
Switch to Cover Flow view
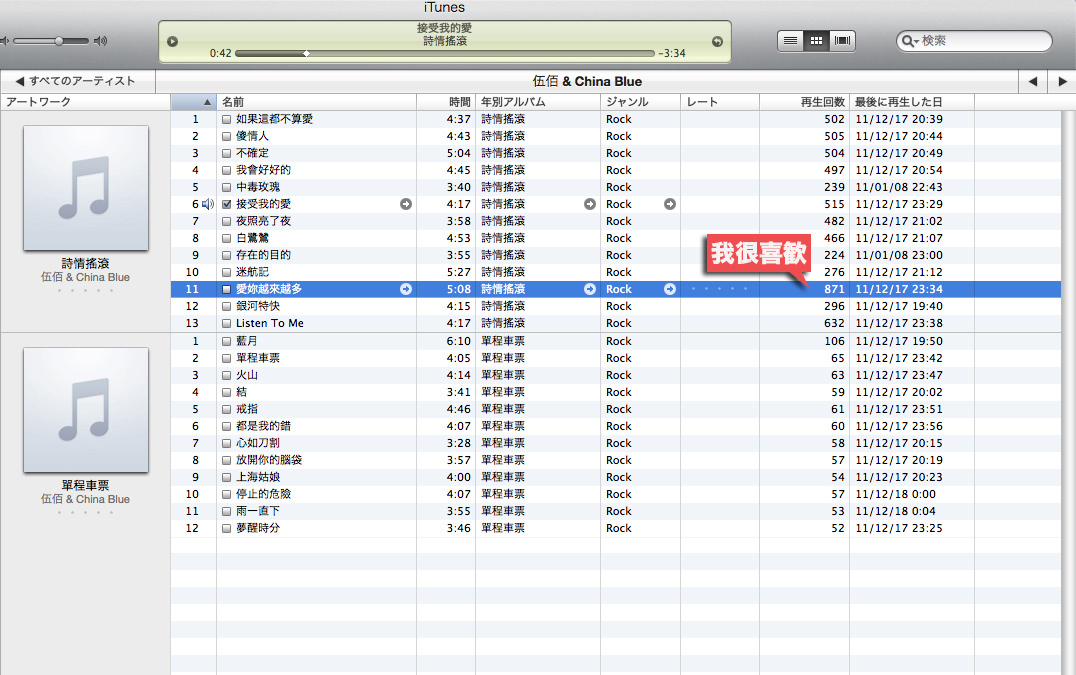coord(842,41)
